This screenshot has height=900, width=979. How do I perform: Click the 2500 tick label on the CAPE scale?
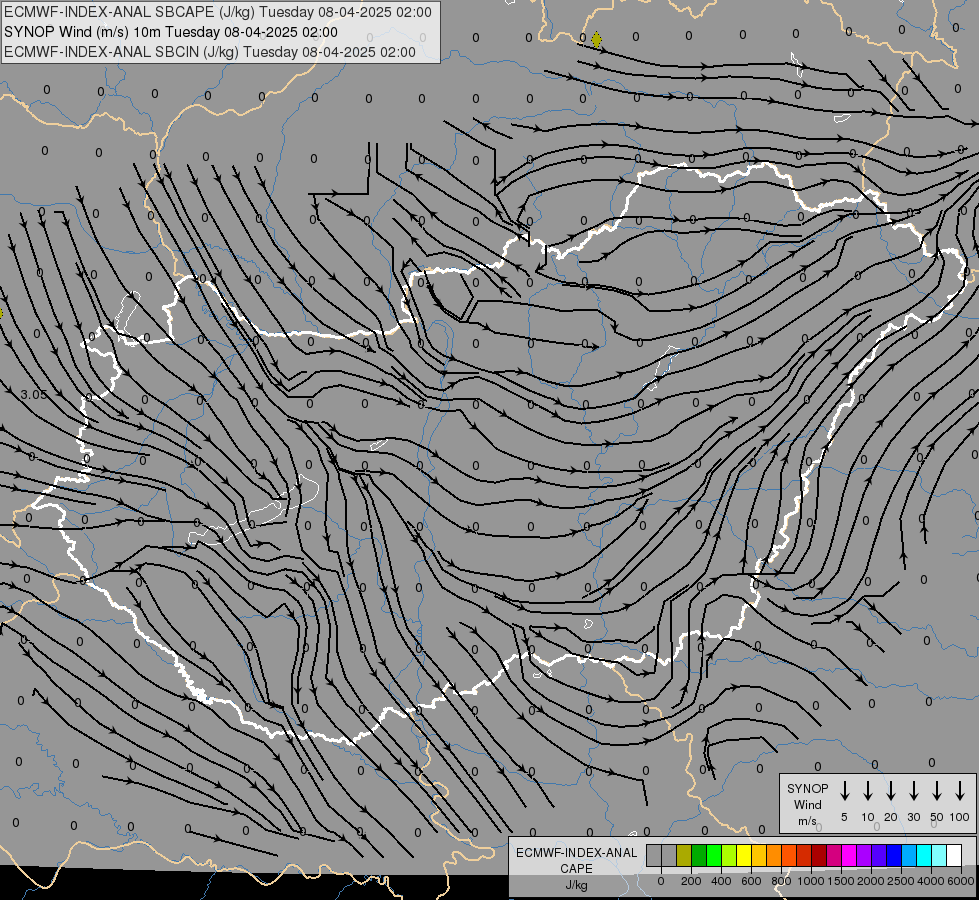(901, 881)
